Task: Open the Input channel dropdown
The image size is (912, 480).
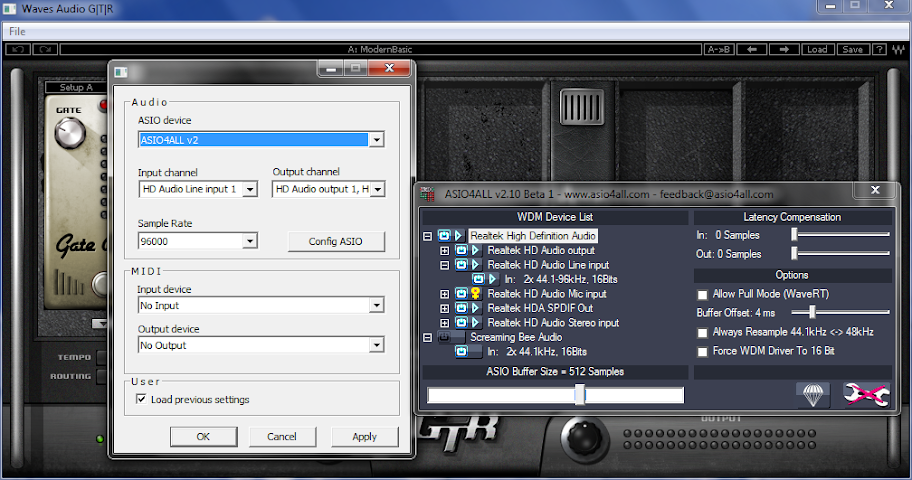Action: pos(250,189)
